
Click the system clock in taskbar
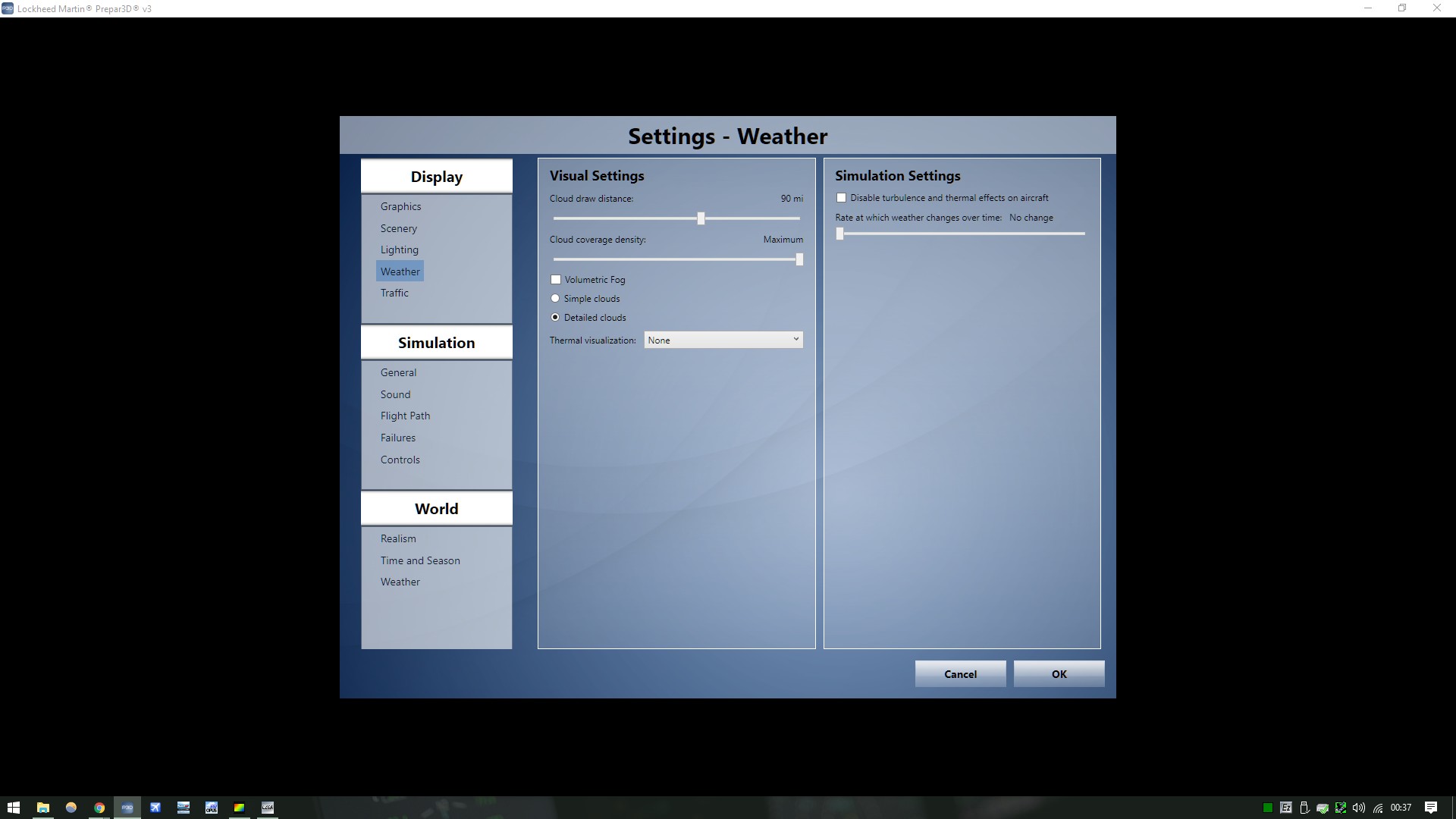(1405, 807)
